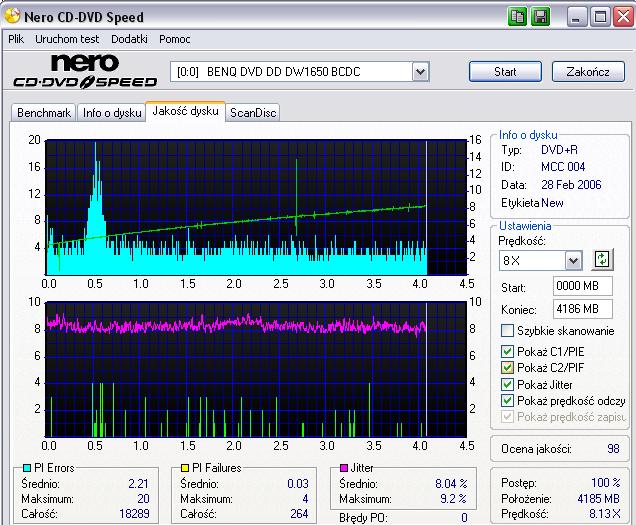Click the PI Errors Maksimum value 20
This screenshot has width=636, height=525.
click(143, 499)
